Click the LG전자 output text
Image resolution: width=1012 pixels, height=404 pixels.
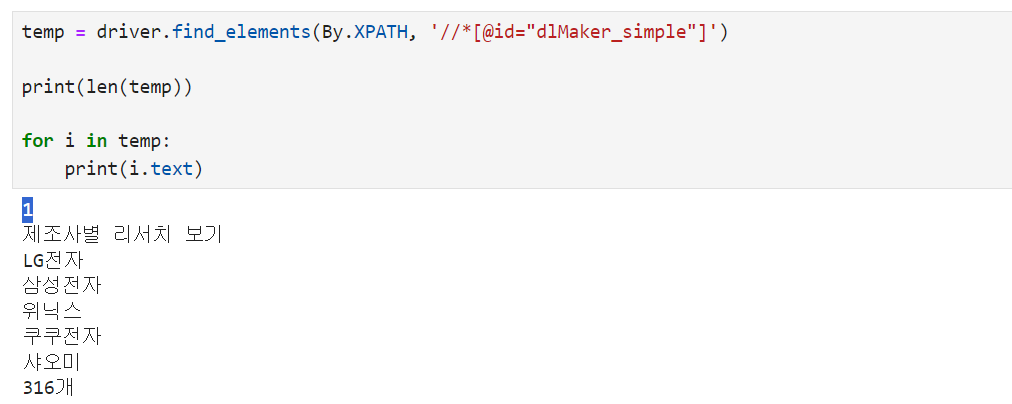[53, 260]
